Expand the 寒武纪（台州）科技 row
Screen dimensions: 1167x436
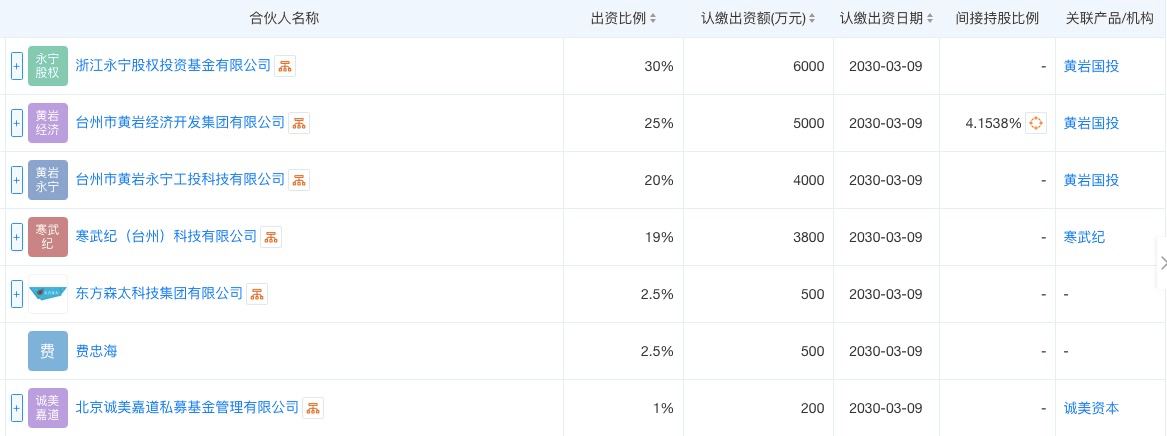(x=16, y=237)
